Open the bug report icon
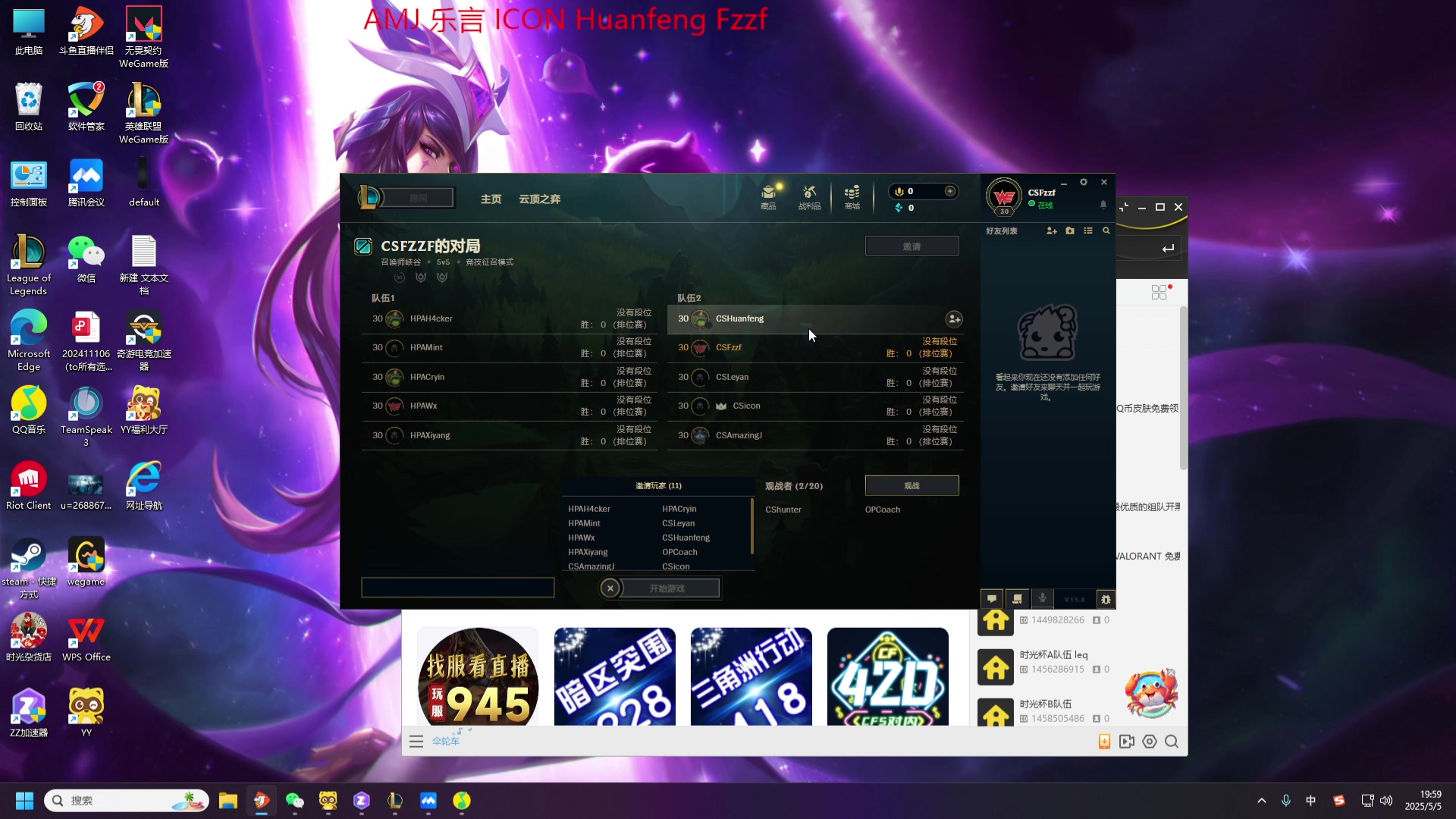Viewport: 1456px width, 819px height. [1106, 599]
